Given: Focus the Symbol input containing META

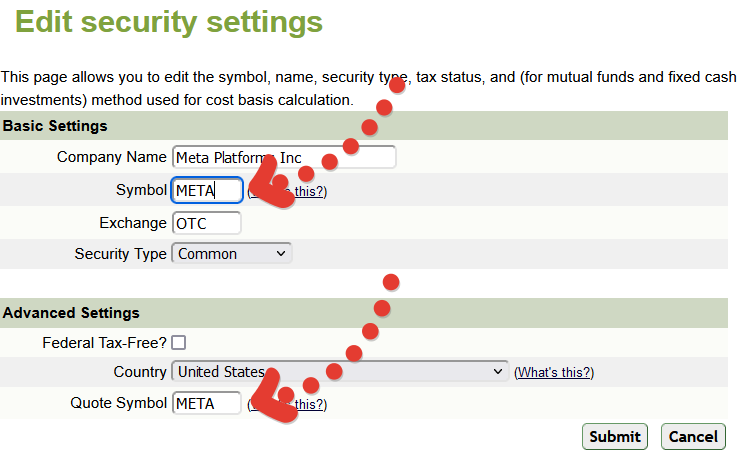Looking at the screenshot, I should click(207, 190).
